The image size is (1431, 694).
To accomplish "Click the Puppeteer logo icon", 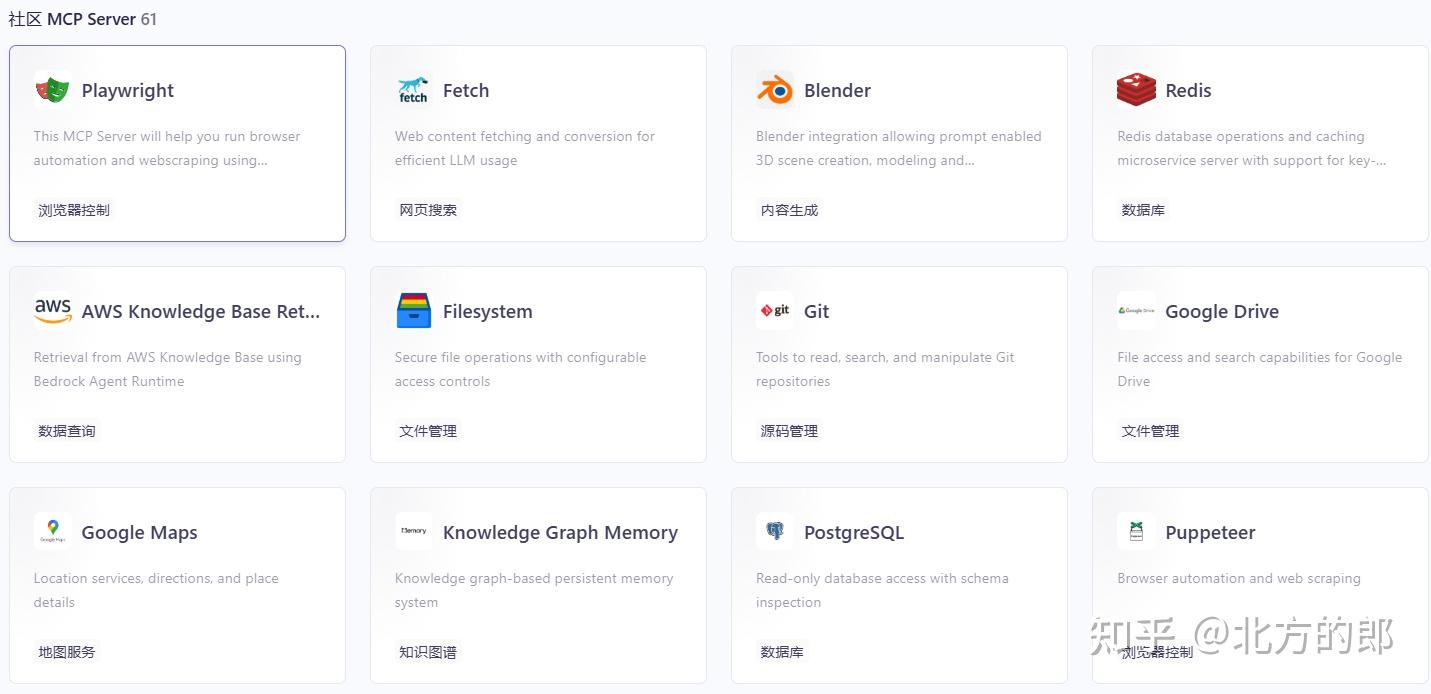I will (x=1136, y=532).
